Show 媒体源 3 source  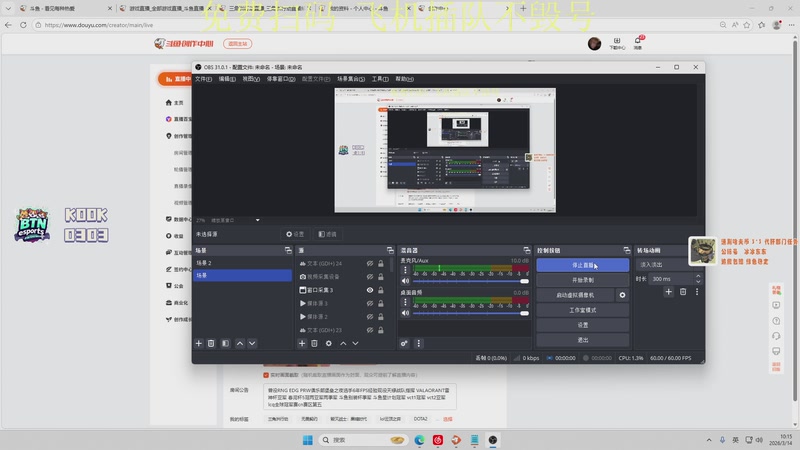[x=370, y=303]
